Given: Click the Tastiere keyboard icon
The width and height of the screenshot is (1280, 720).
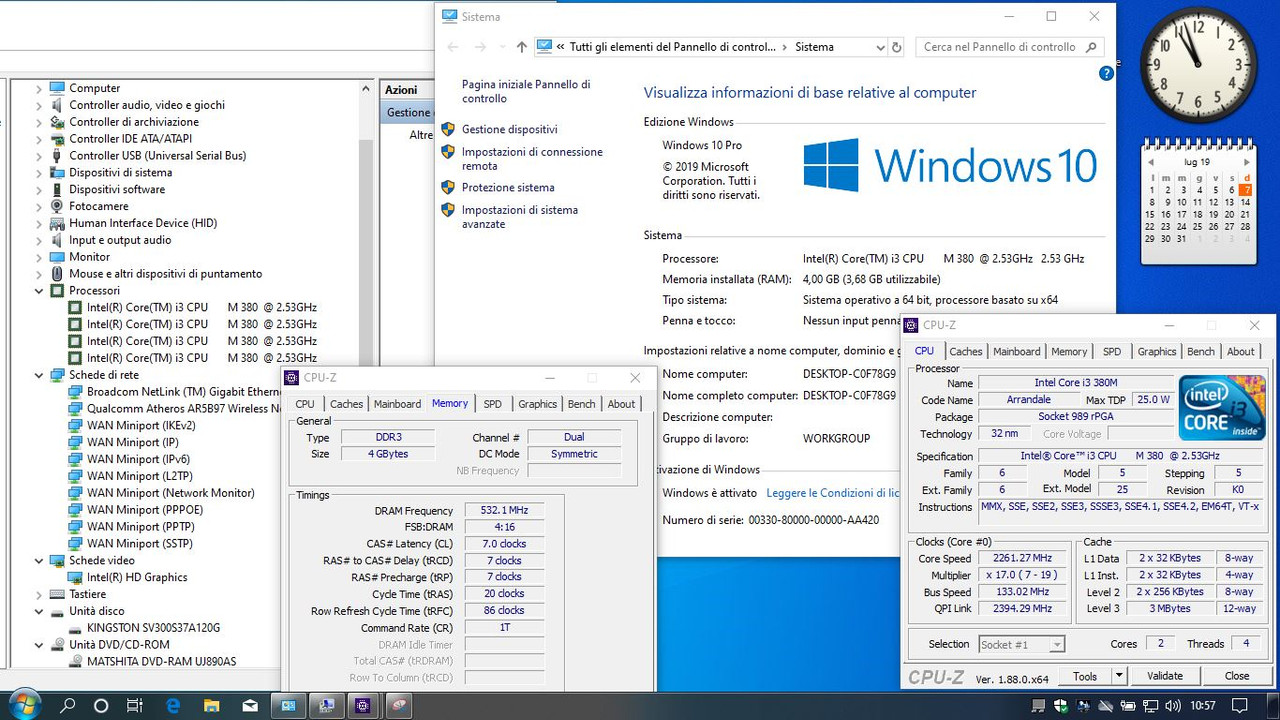Looking at the screenshot, I should point(57,594).
